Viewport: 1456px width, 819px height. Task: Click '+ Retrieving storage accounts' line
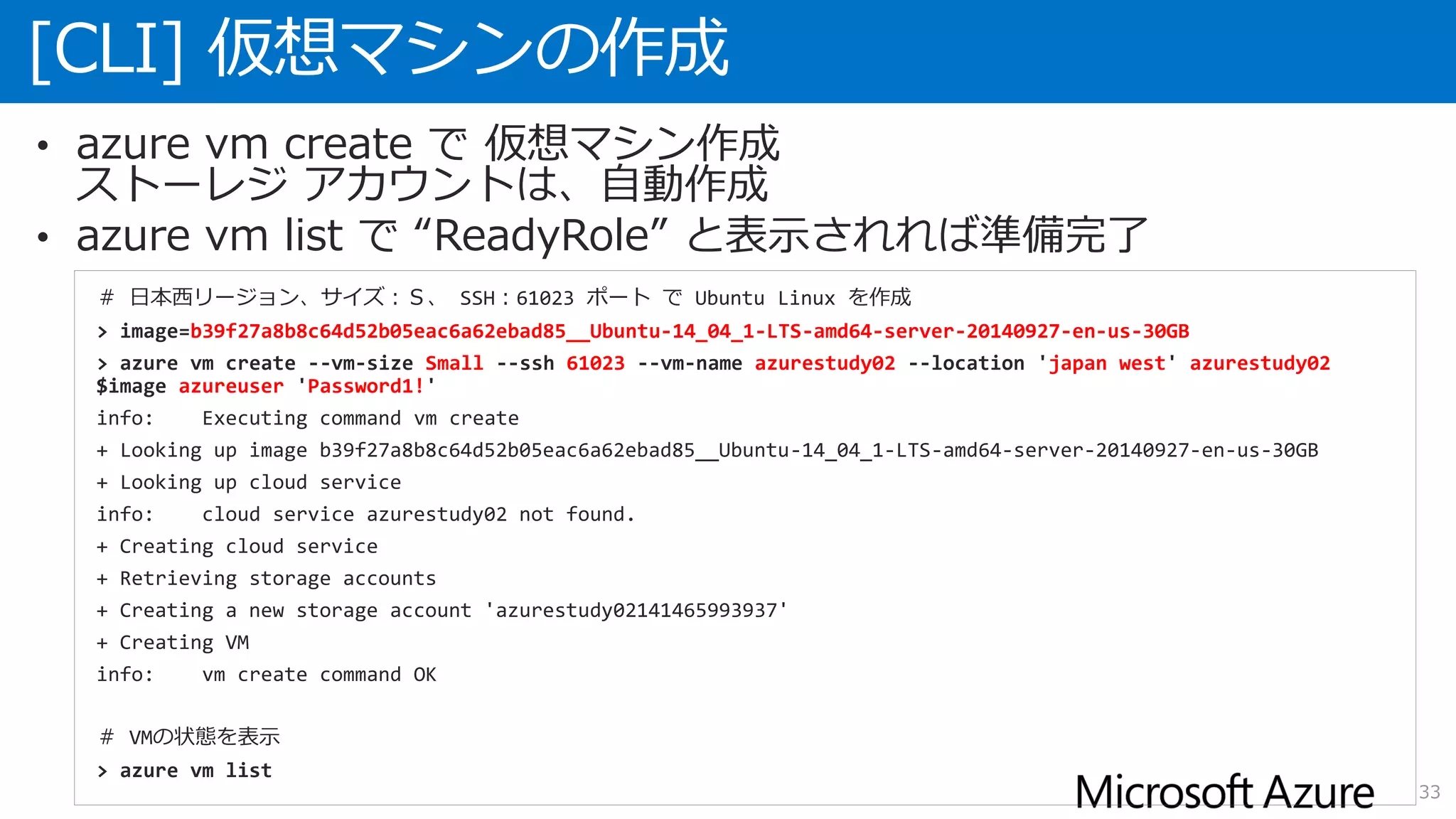(x=267, y=578)
